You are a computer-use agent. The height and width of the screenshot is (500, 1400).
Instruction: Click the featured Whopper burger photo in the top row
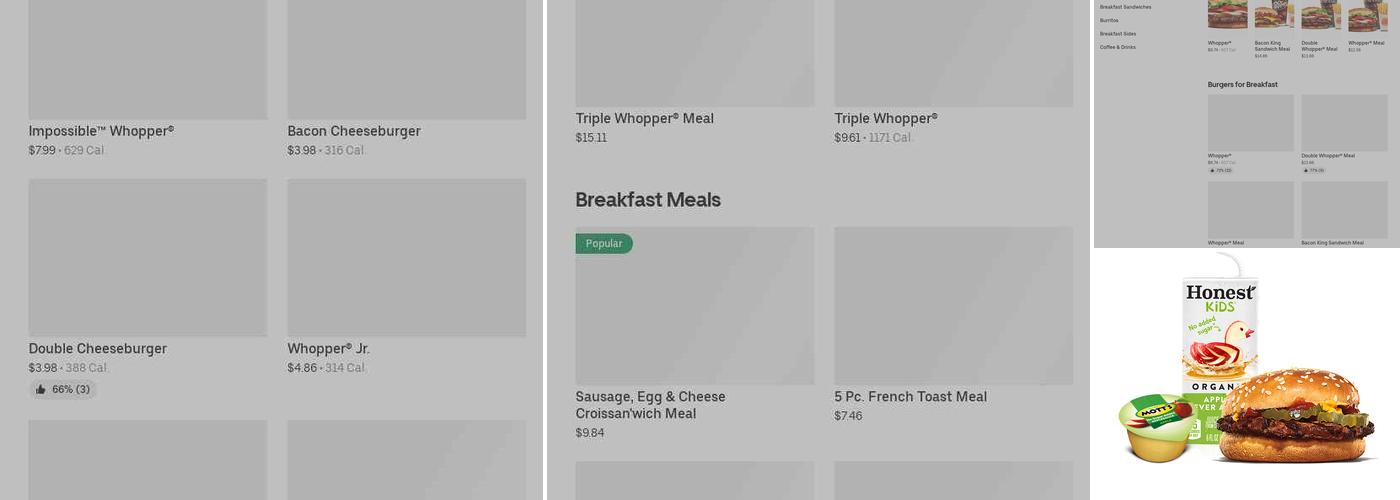click(1227, 16)
